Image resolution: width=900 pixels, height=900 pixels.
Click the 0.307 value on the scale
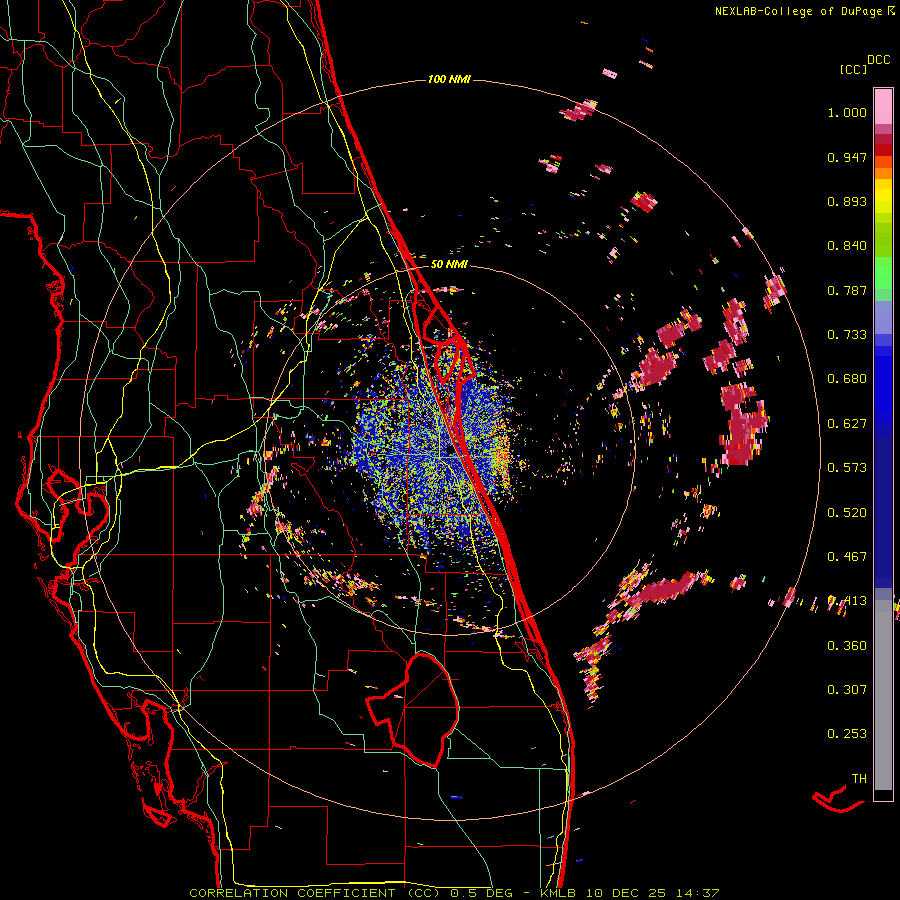pos(847,690)
